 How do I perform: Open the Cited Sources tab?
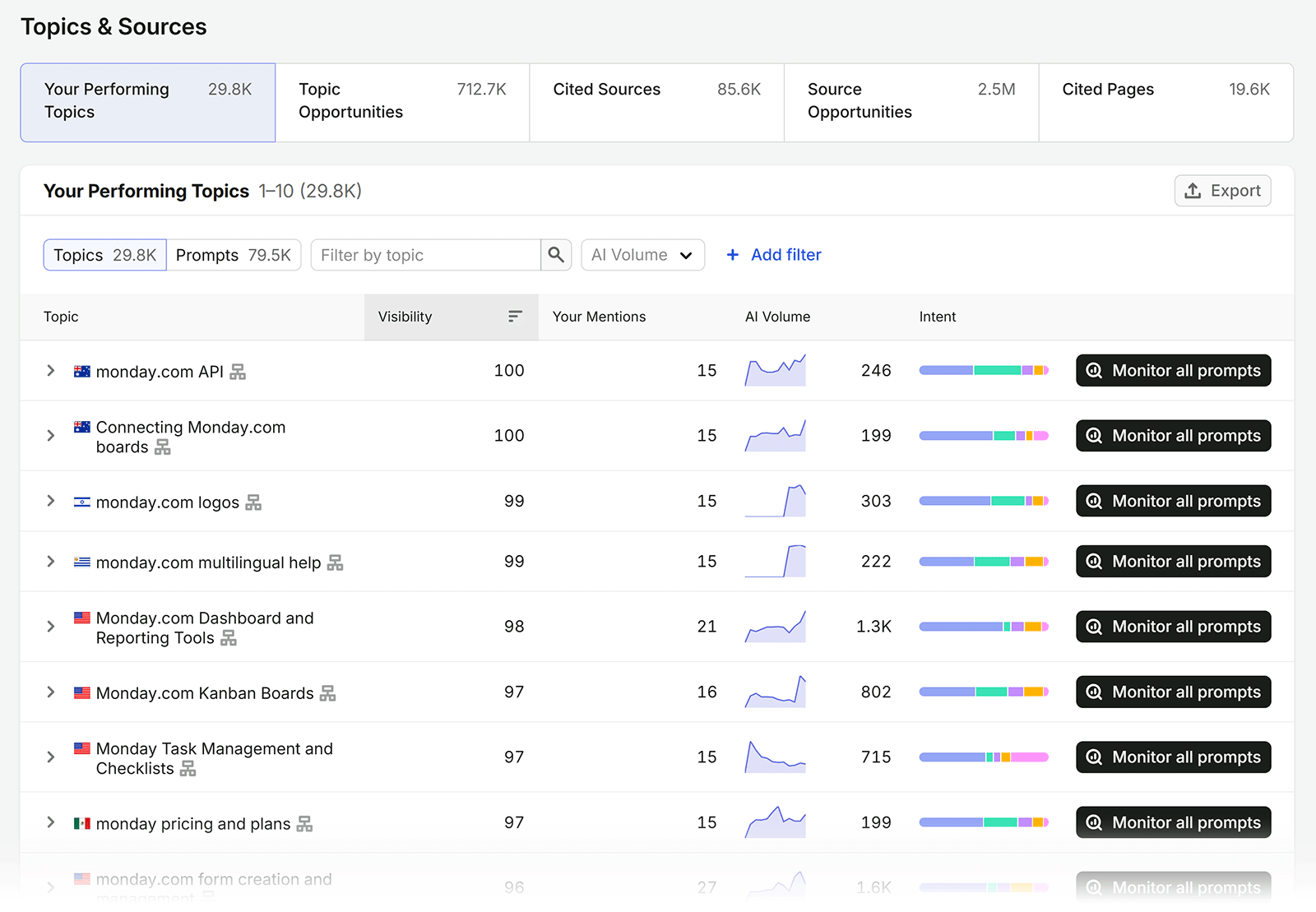coord(656,103)
